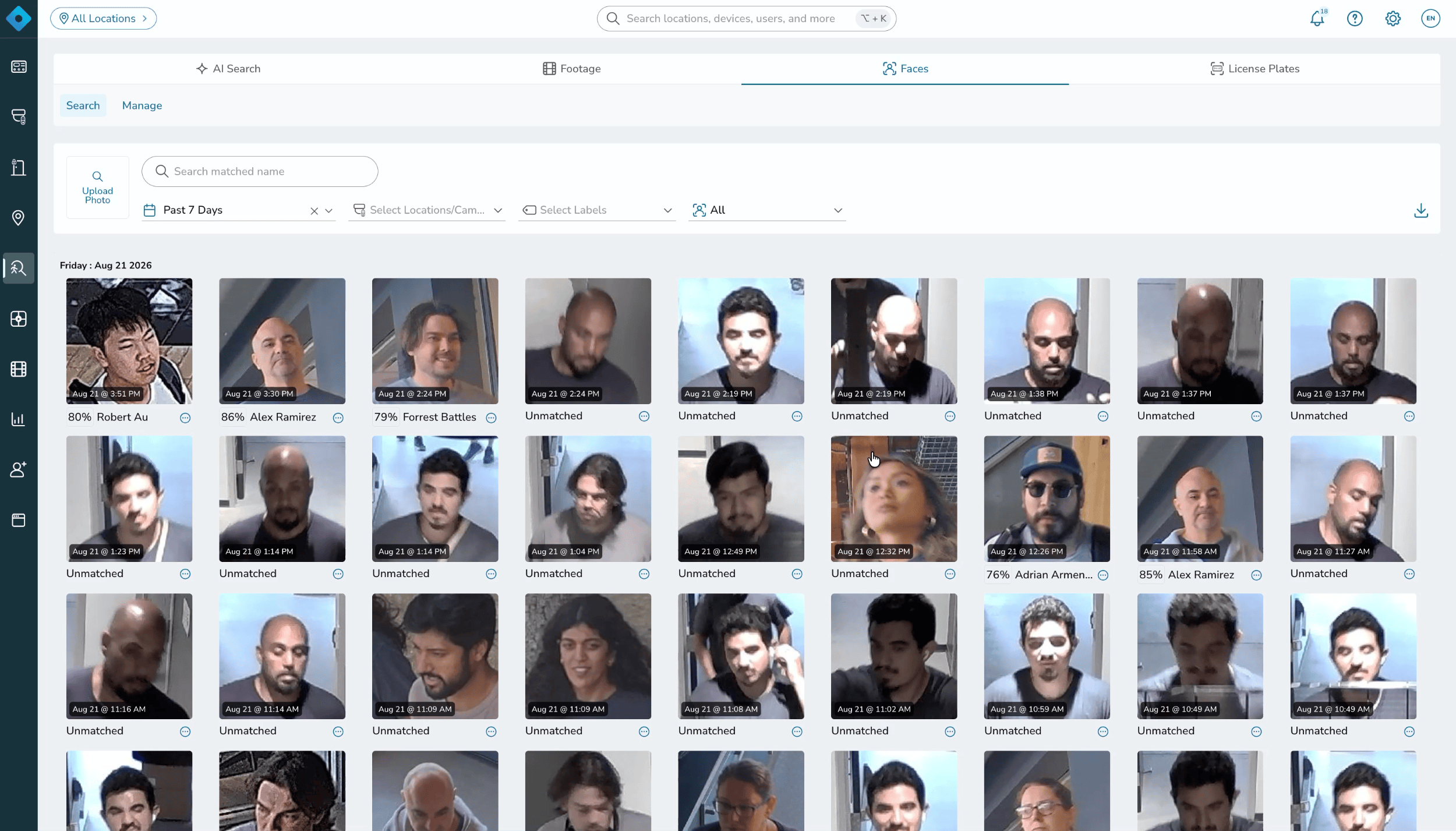
Task: Switch to the AI Search tab
Action: pos(228,69)
